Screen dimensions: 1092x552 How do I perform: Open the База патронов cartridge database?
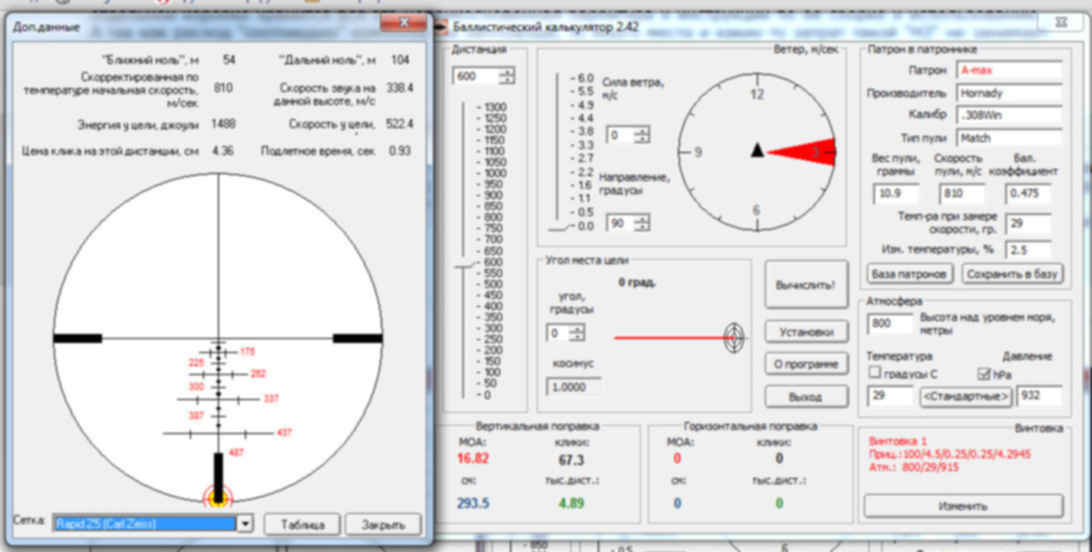pos(909,273)
